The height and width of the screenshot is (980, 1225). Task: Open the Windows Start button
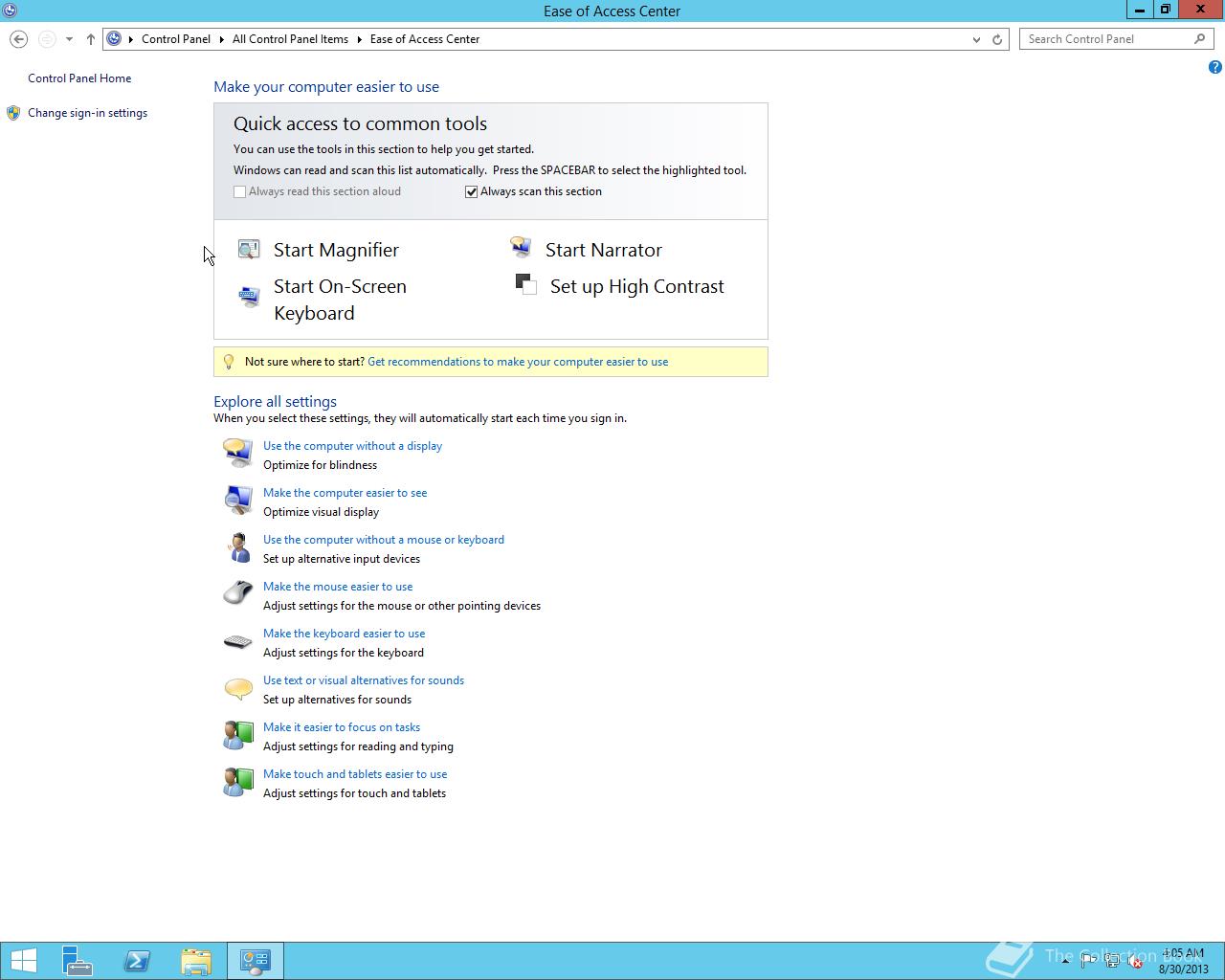pyautogui.click(x=23, y=961)
